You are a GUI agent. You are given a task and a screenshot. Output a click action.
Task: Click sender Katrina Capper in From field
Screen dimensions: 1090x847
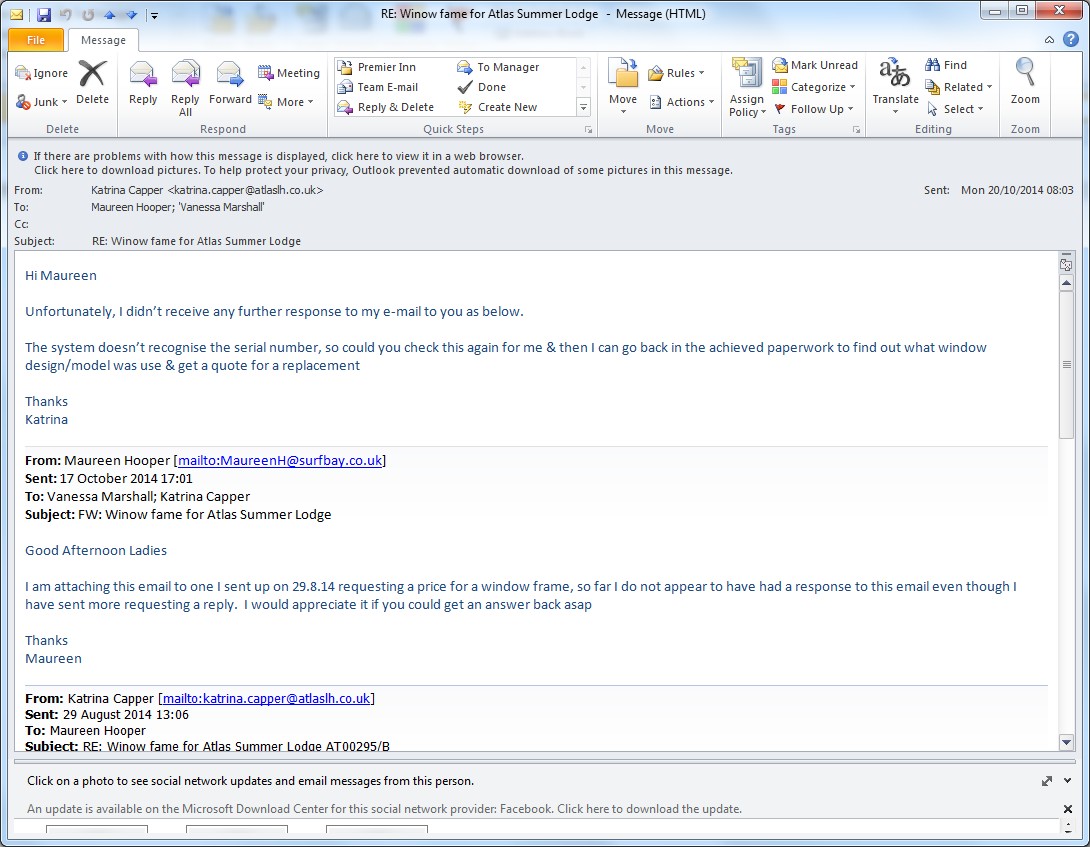point(207,190)
